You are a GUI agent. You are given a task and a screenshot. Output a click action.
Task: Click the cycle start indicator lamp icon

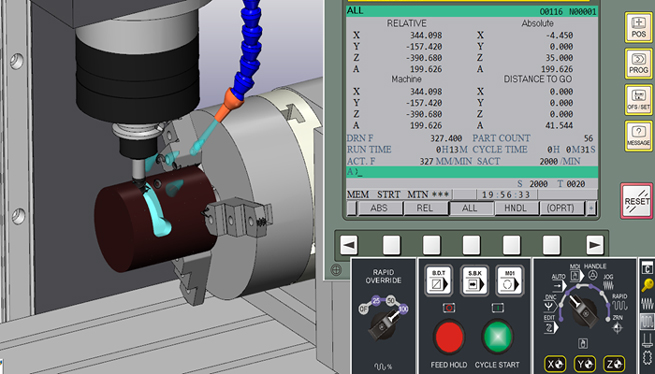[498, 308]
